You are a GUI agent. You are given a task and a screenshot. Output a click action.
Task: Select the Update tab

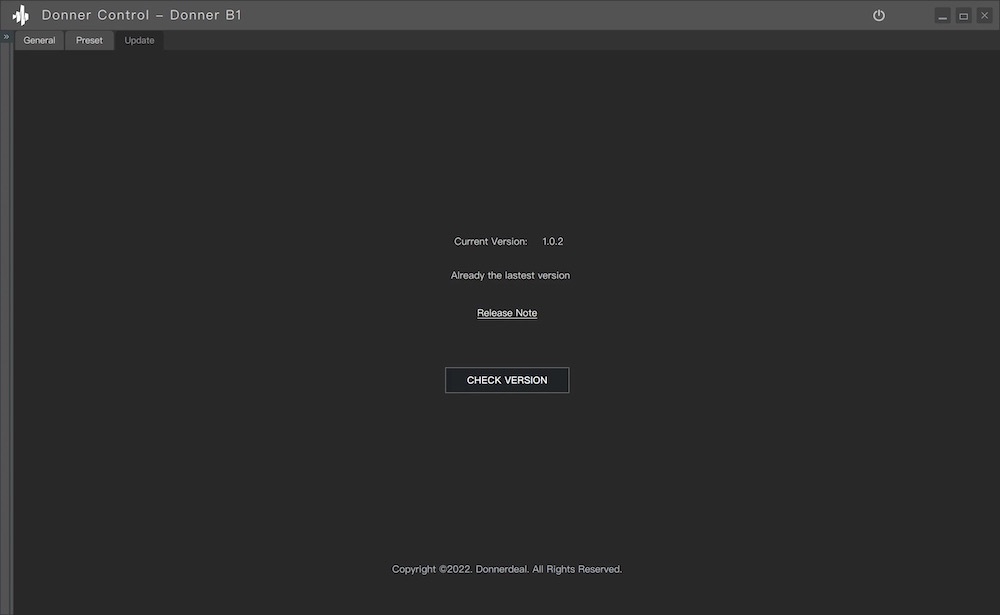(139, 40)
